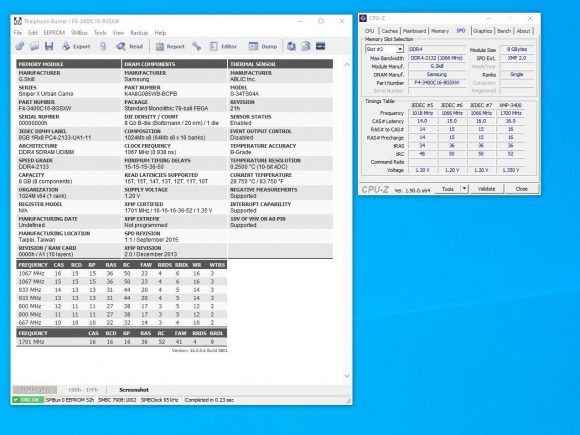This screenshot has height=435, width=580.
Task: Open the Report toolbar option
Action: 170,46
